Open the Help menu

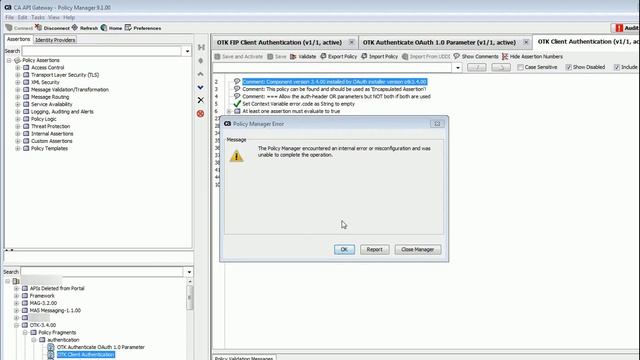pos(69,18)
